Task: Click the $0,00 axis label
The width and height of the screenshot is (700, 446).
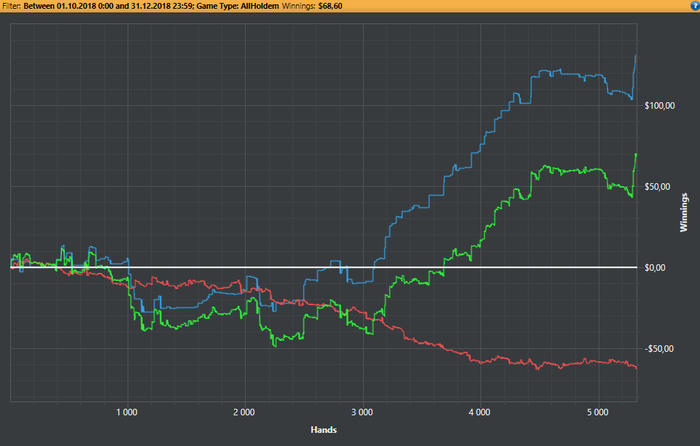Action: pos(655,268)
